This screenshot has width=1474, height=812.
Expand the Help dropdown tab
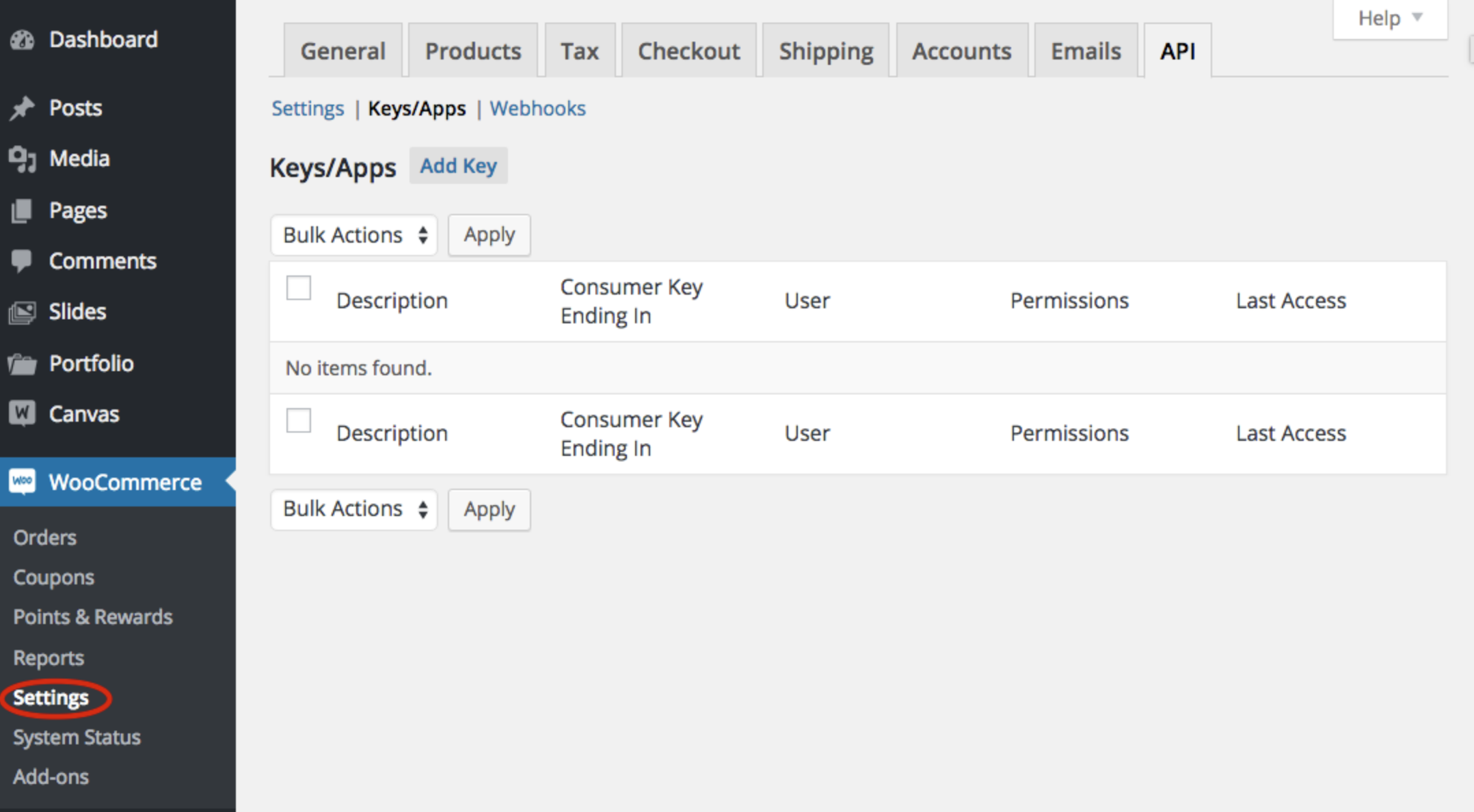pos(1389,18)
